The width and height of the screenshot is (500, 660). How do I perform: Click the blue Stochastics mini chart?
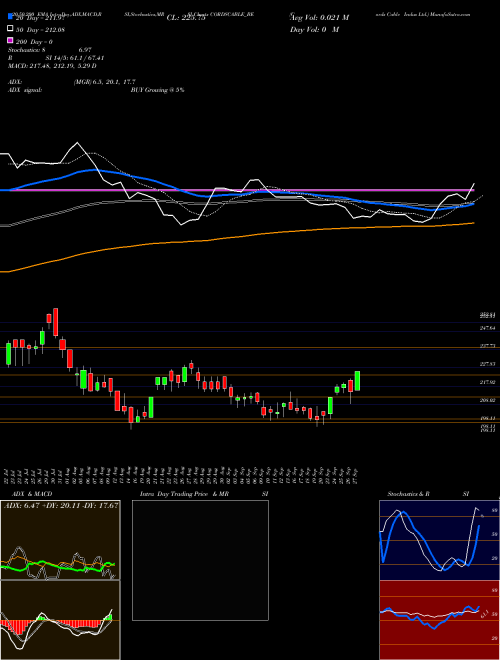[x=439, y=540]
